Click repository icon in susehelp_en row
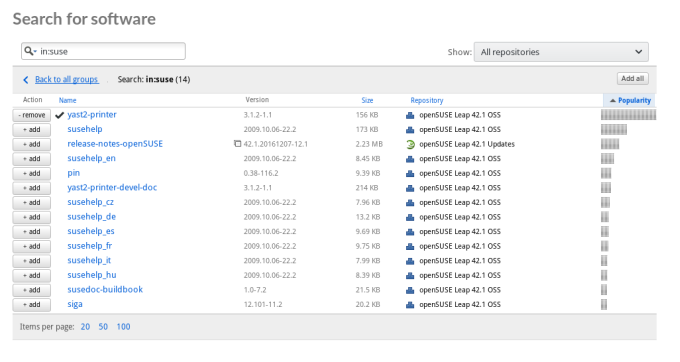This screenshot has width=680, height=362. pos(410,159)
